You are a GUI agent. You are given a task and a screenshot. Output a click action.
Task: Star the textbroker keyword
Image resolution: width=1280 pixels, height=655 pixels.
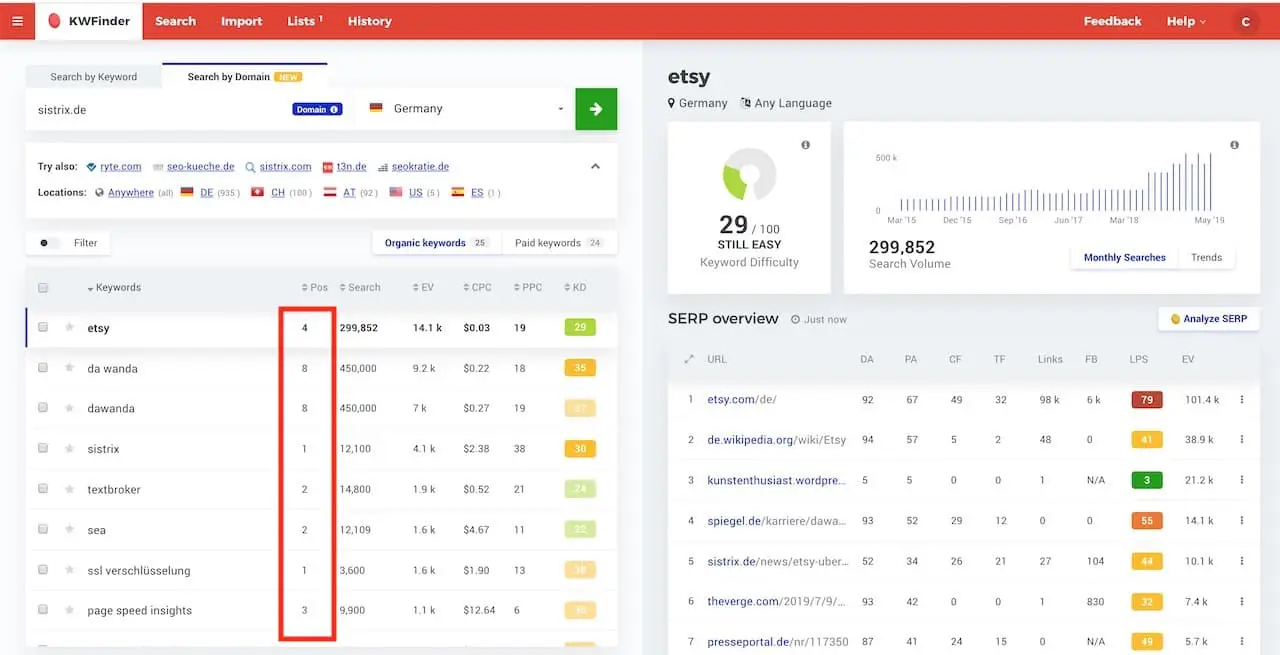pos(70,489)
